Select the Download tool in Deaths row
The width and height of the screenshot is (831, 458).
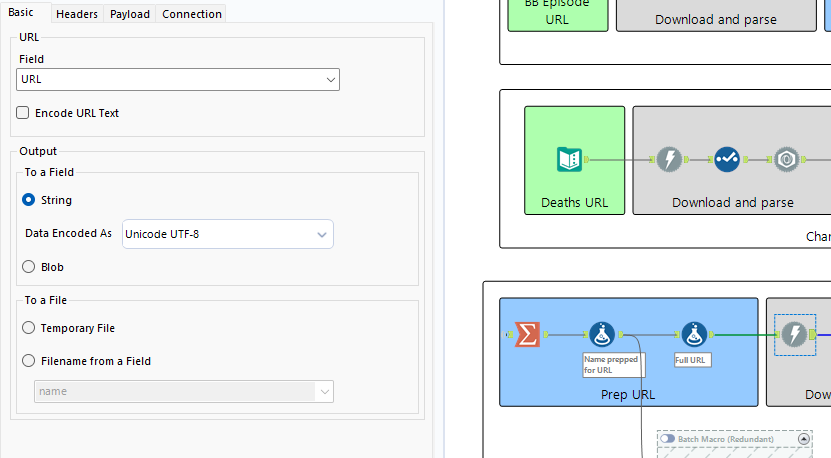(x=669, y=160)
